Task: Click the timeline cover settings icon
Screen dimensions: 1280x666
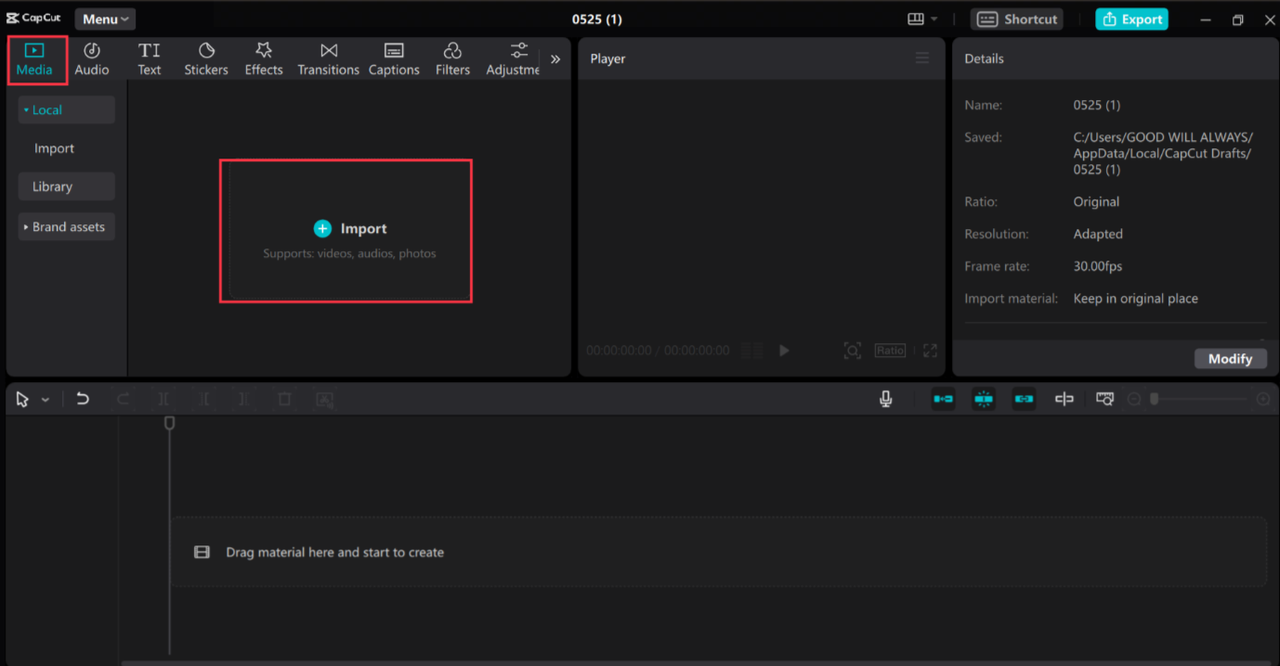Action: [x=1104, y=399]
